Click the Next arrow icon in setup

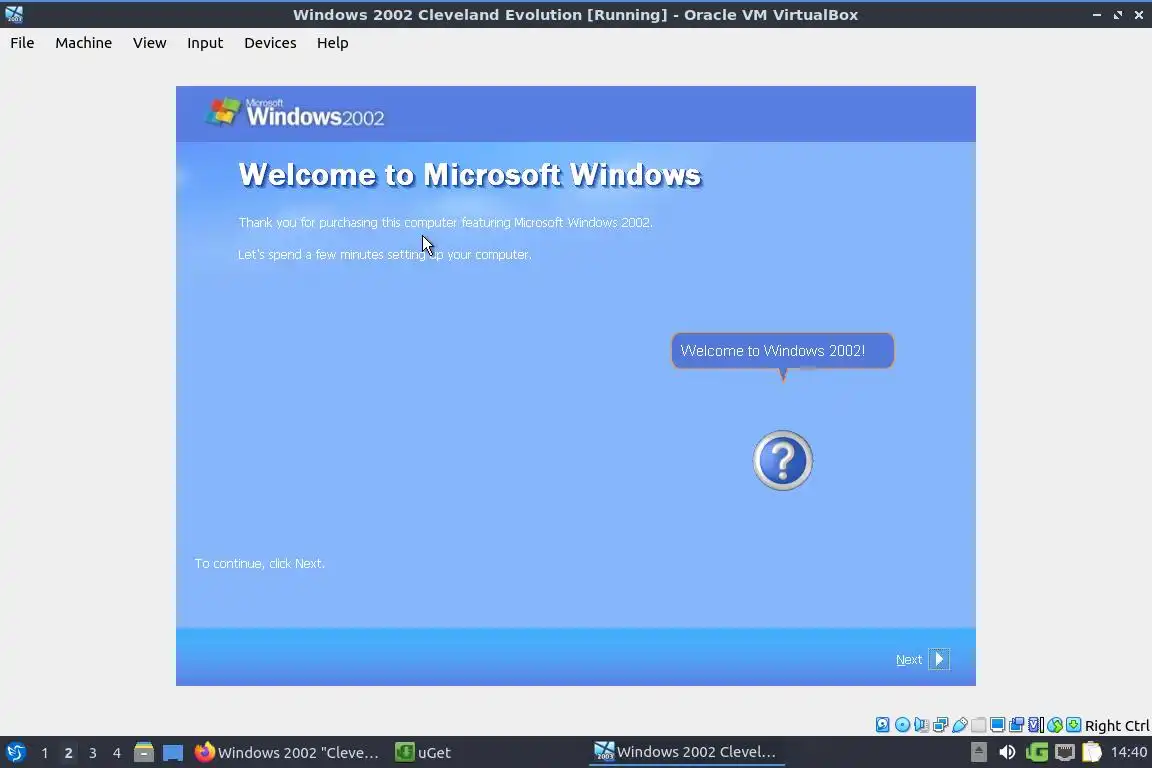939,659
